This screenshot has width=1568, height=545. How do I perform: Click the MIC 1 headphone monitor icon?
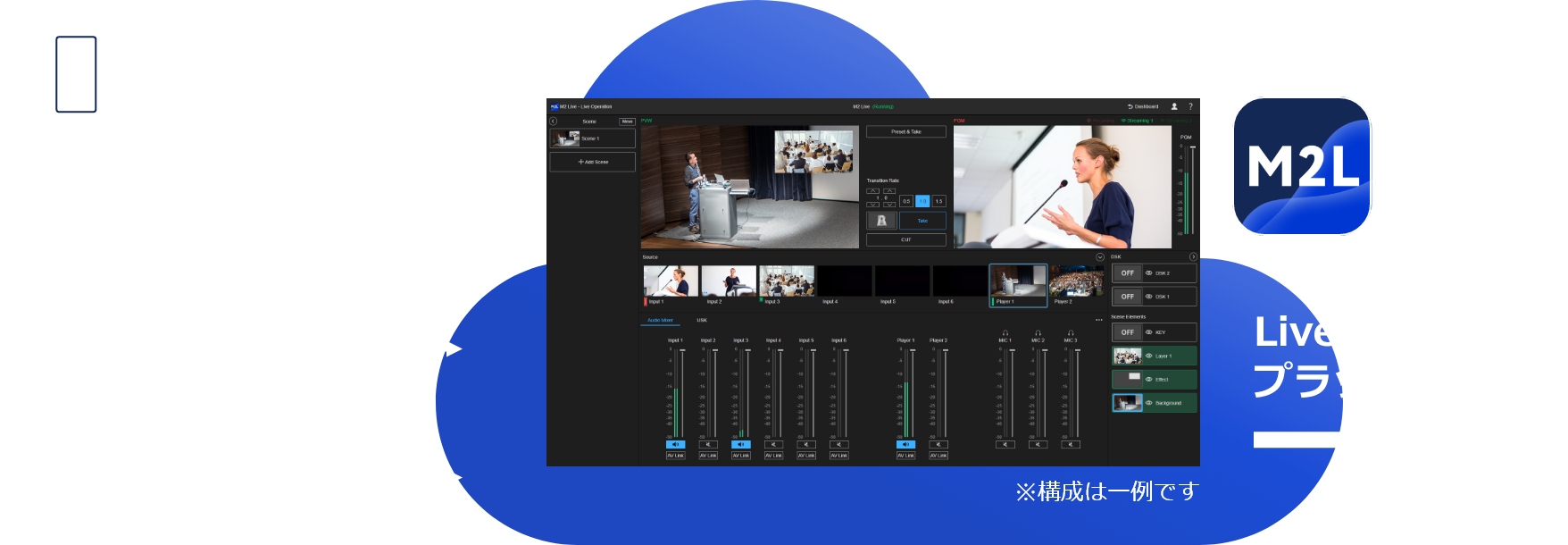click(x=1005, y=333)
